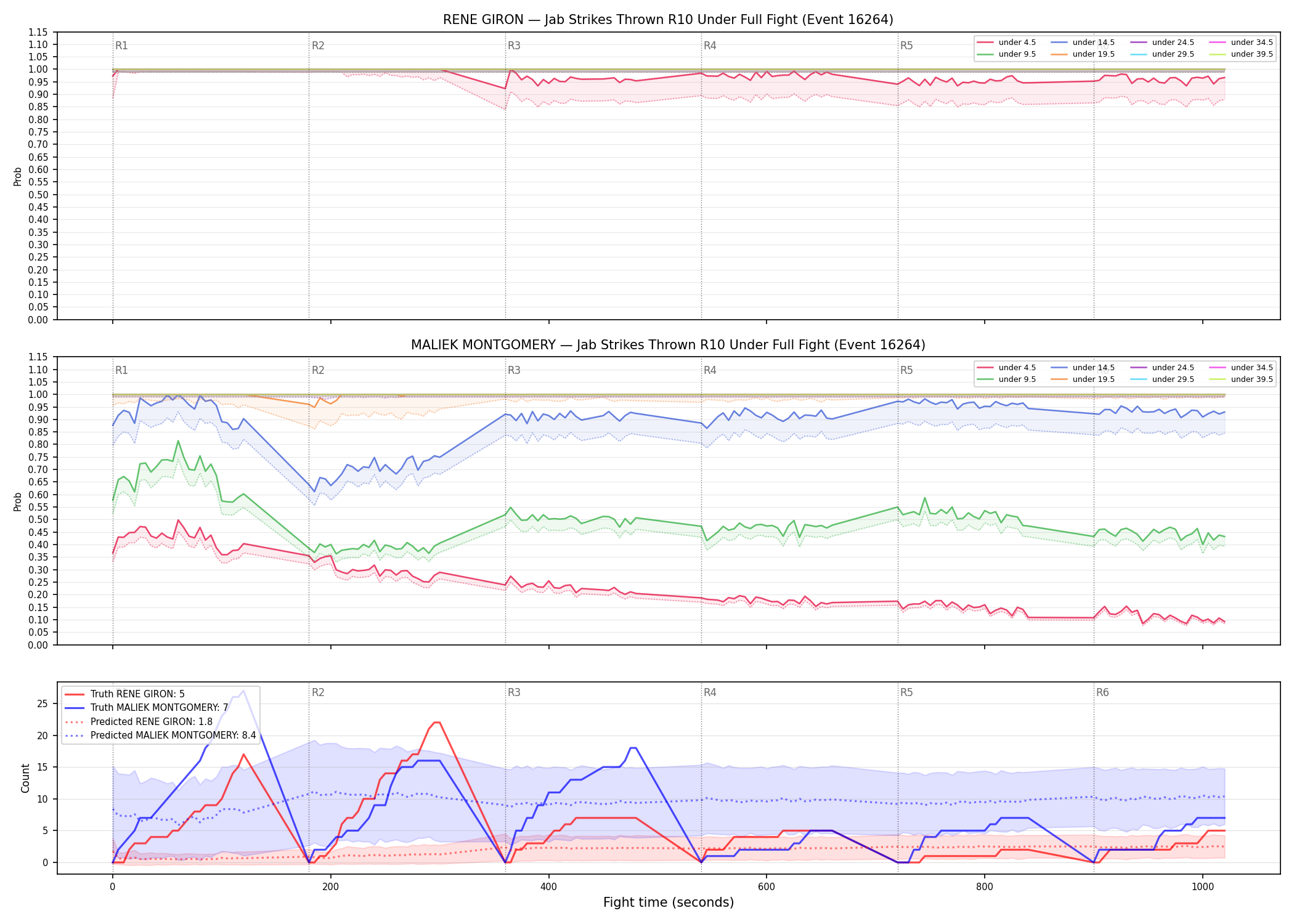Click the R1 round marker in Maliek Montgomery chart
The height and width of the screenshot is (924, 1294).
point(121,370)
